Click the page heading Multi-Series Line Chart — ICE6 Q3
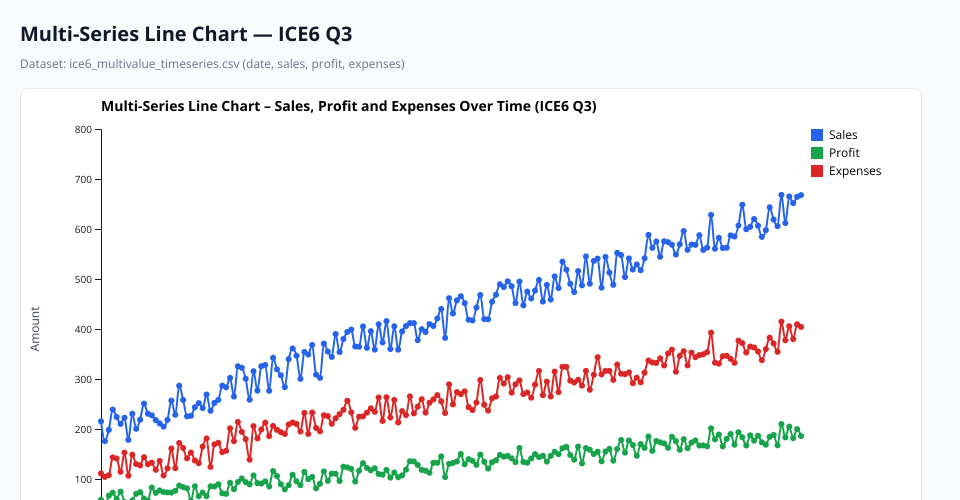The image size is (960, 500). [186, 35]
